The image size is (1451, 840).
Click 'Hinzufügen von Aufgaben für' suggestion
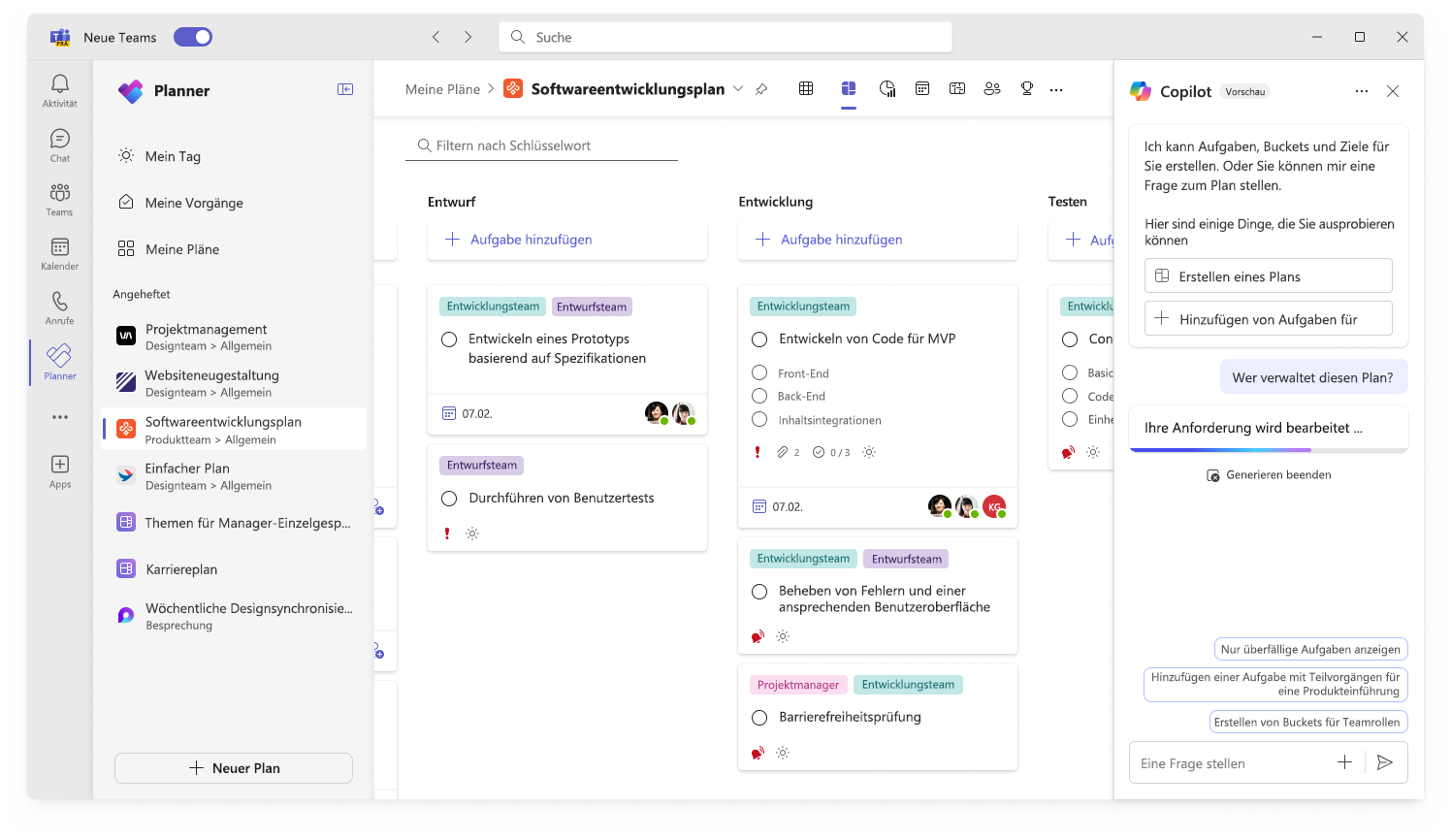(1269, 318)
